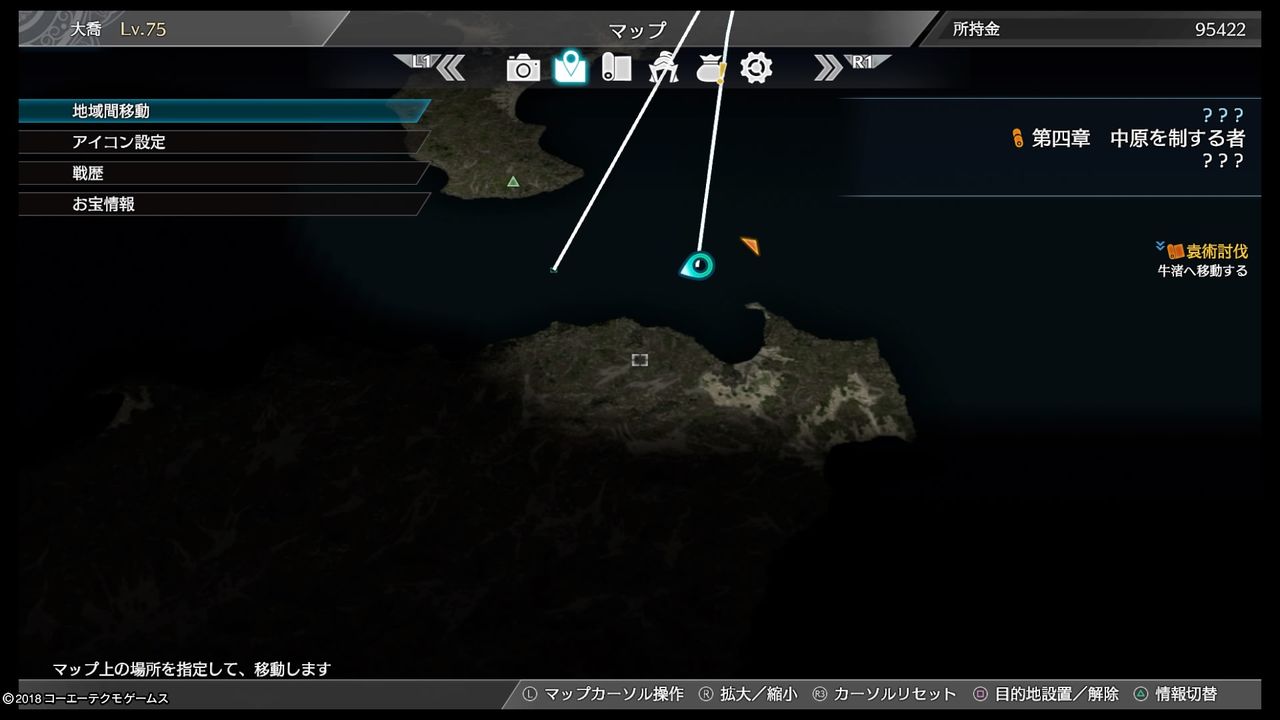Go to previous tab with L1 arrows
This screenshot has width=1280, height=720.
click(432, 66)
